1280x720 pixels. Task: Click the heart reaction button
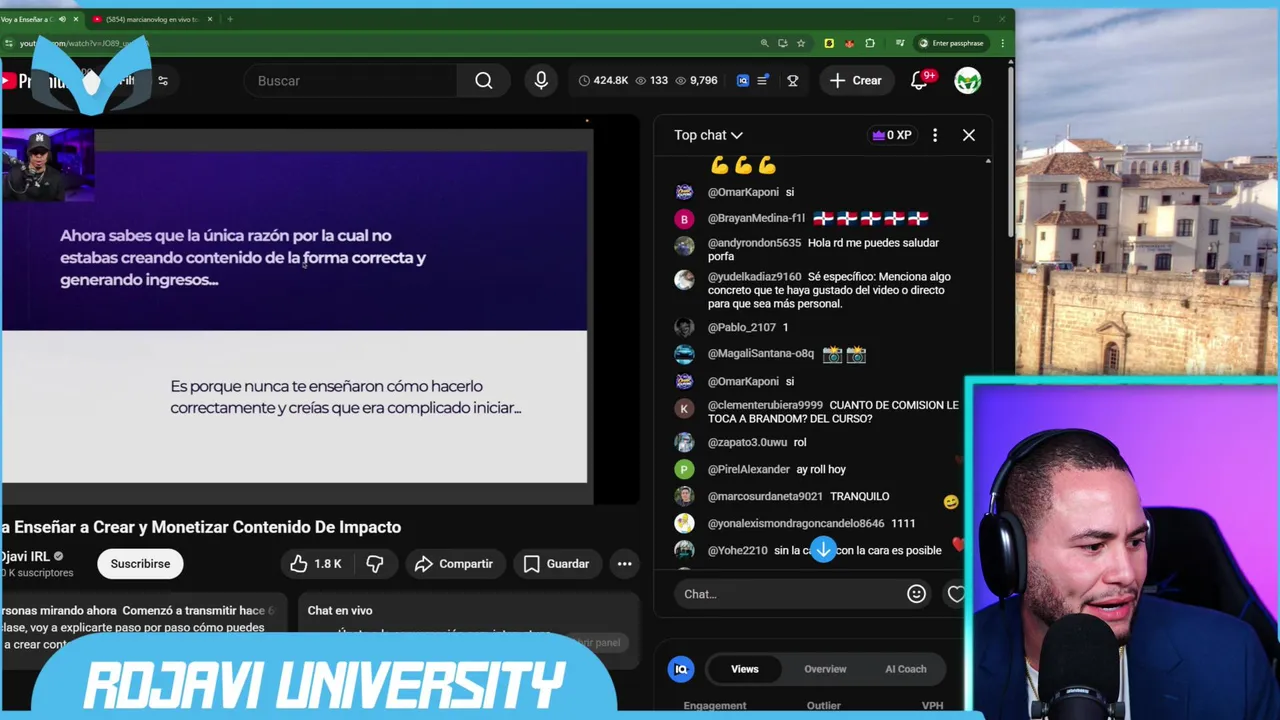click(x=956, y=594)
